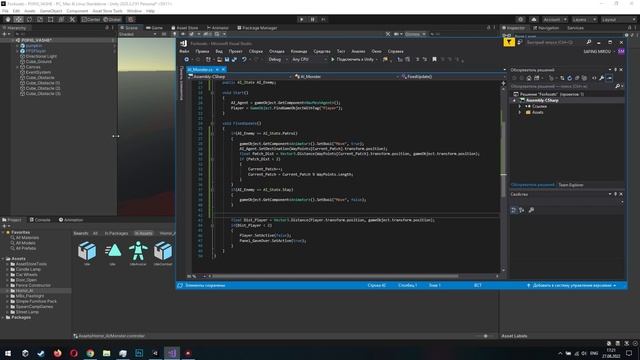Click the Visual Studio Undo icon
640x360 pixels.
tap(244, 60)
